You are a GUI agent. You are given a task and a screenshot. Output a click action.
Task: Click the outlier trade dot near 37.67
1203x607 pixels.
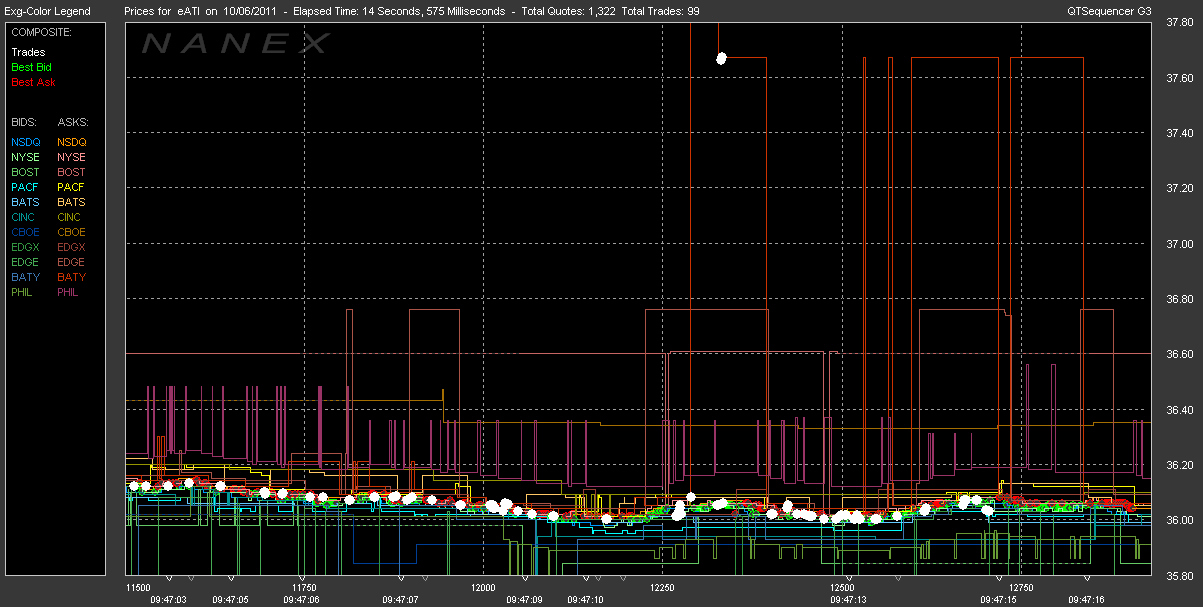721,58
